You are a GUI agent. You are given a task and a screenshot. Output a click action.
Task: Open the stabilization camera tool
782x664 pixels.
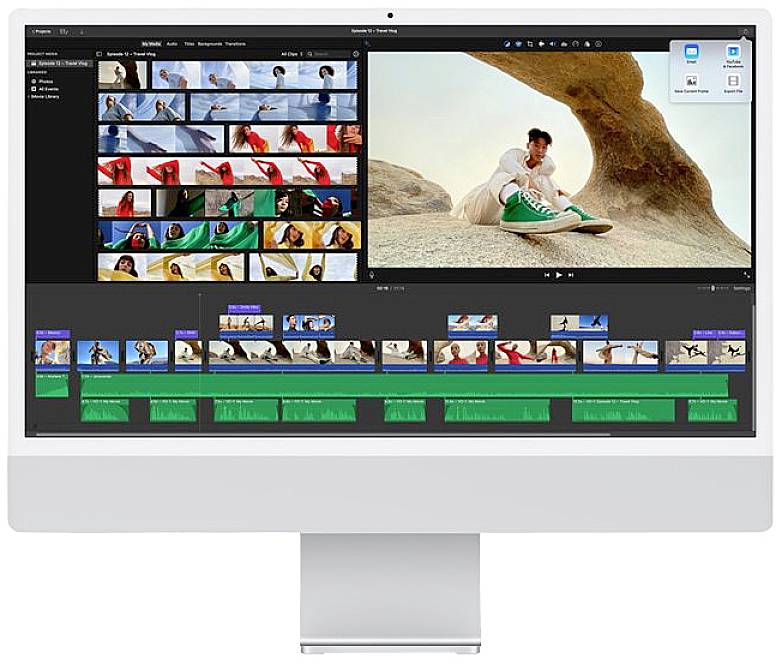point(541,44)
